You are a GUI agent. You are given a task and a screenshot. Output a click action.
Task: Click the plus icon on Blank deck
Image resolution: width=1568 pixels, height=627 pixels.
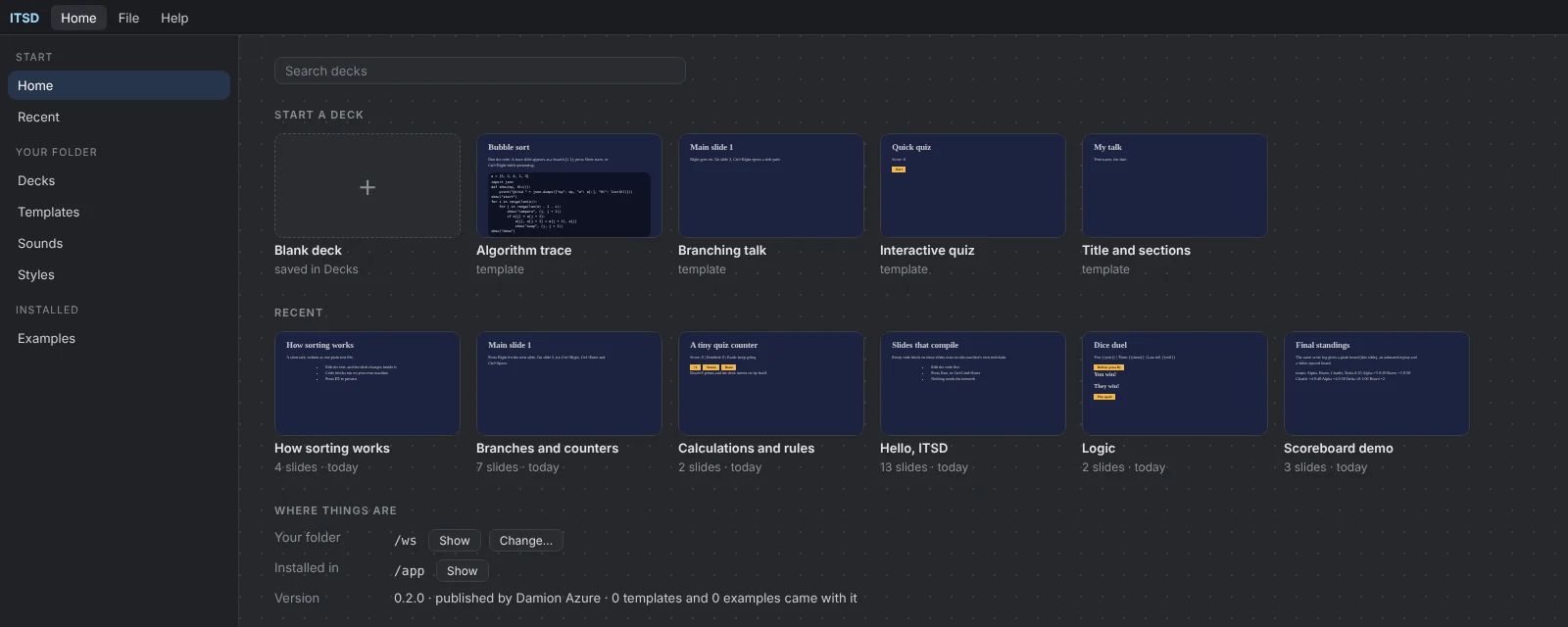click(367, 187)
